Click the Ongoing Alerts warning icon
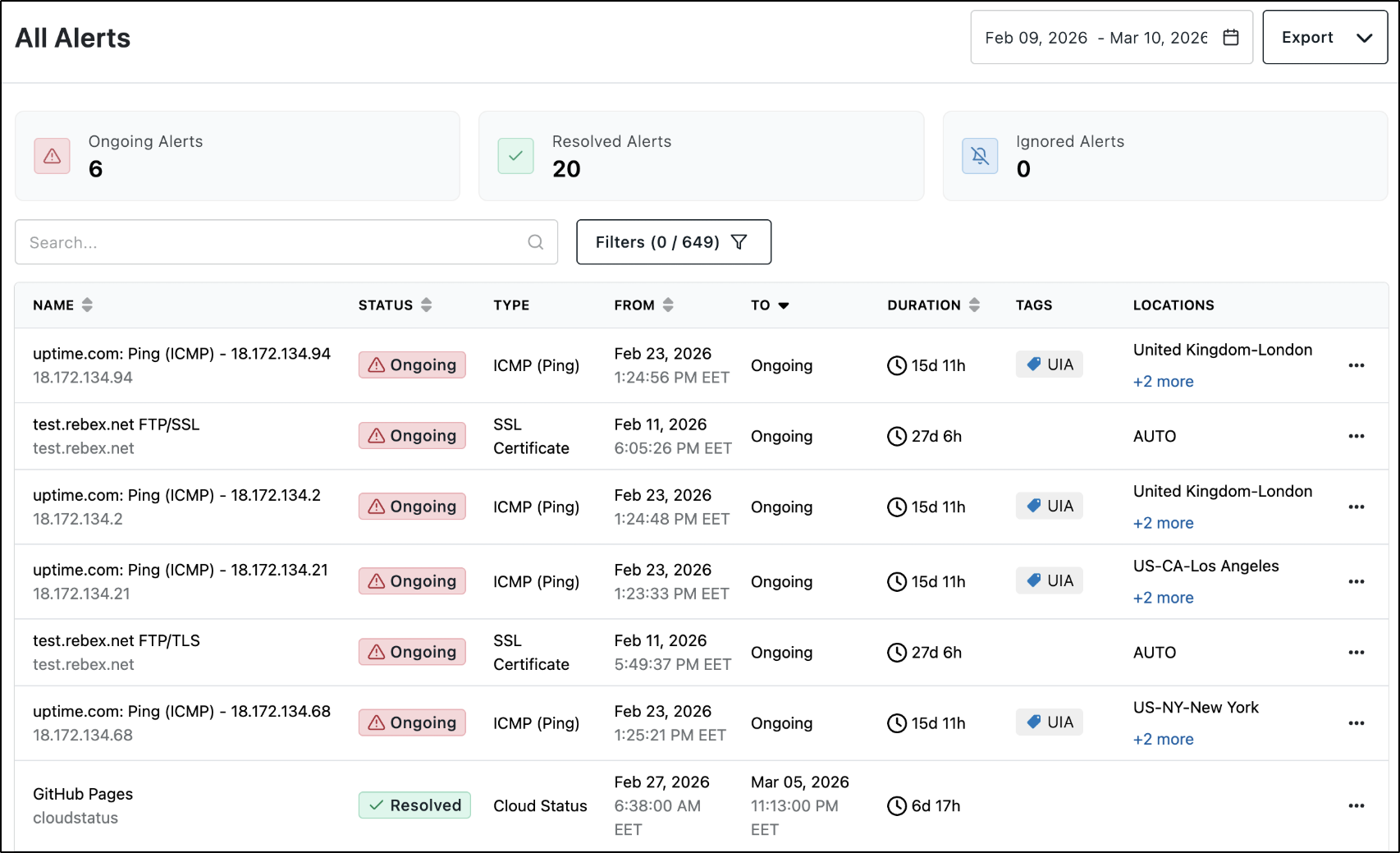The height and width of the screenshot is (853, 1400). click(x=52, y=156)
